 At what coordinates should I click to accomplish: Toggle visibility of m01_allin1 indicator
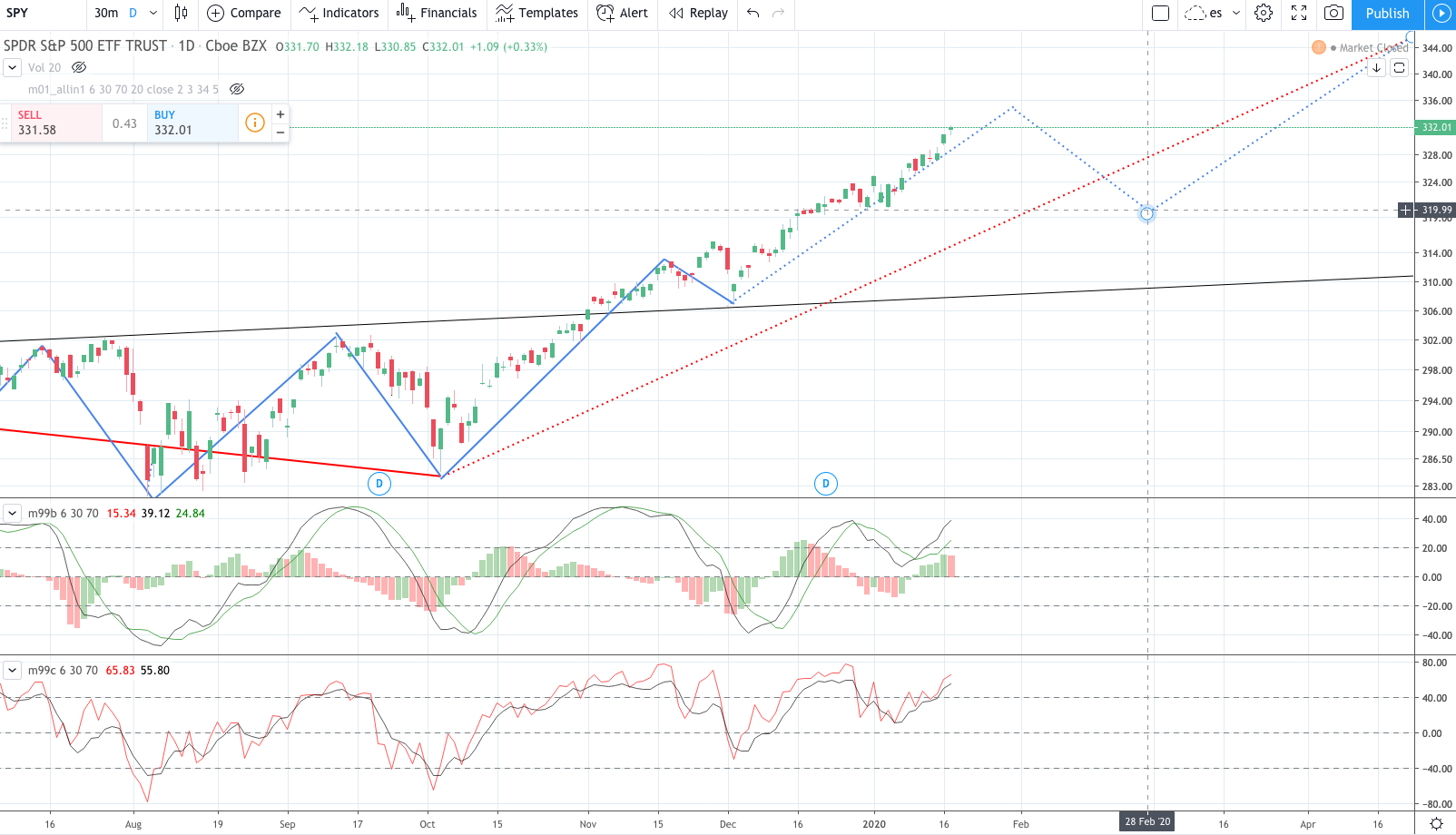coord(237,89)
